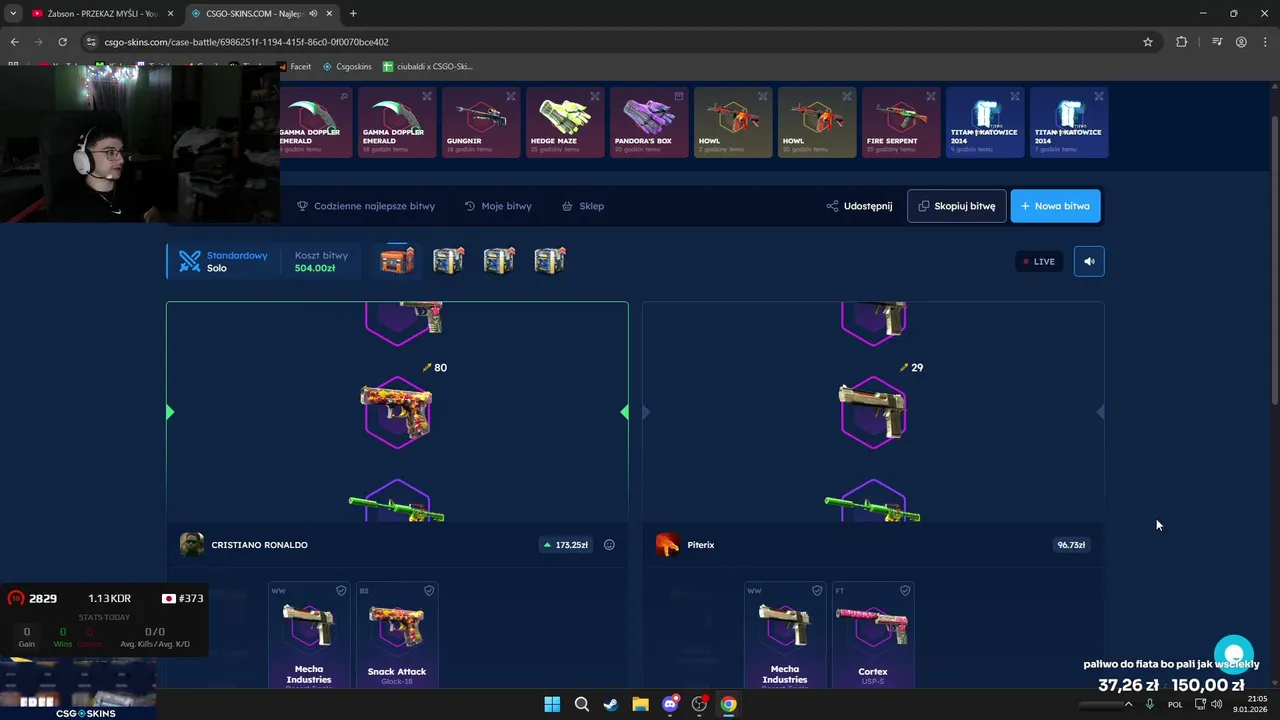
Task: Open Chrome extensions puzzle icon
Action: (1181, 42)
